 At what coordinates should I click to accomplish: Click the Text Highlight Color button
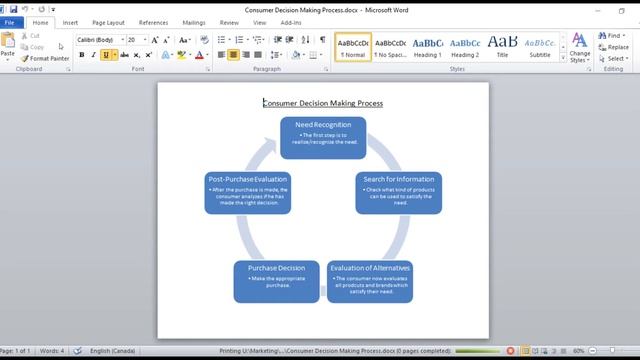182,55
